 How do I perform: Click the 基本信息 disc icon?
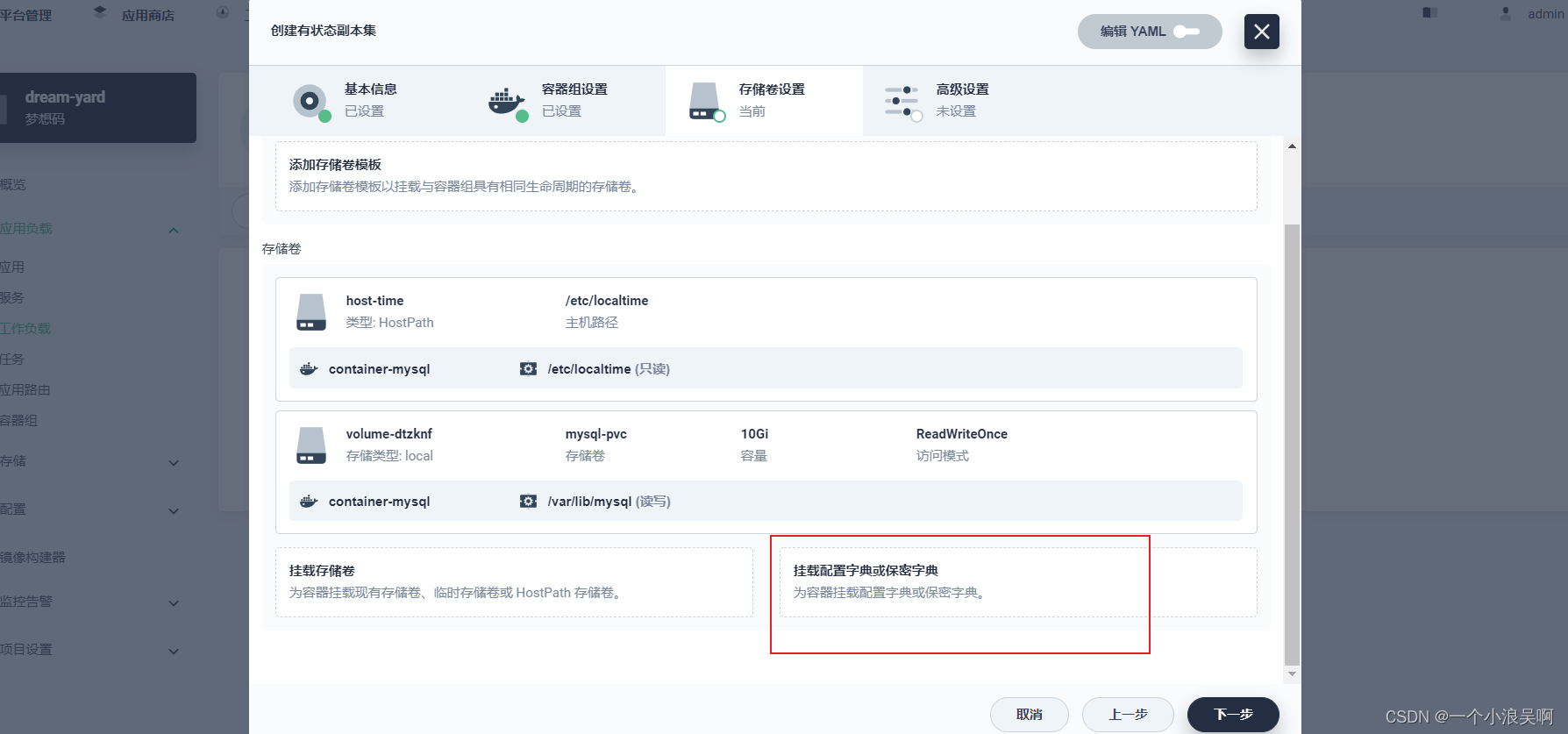click(x=310, y=101)
